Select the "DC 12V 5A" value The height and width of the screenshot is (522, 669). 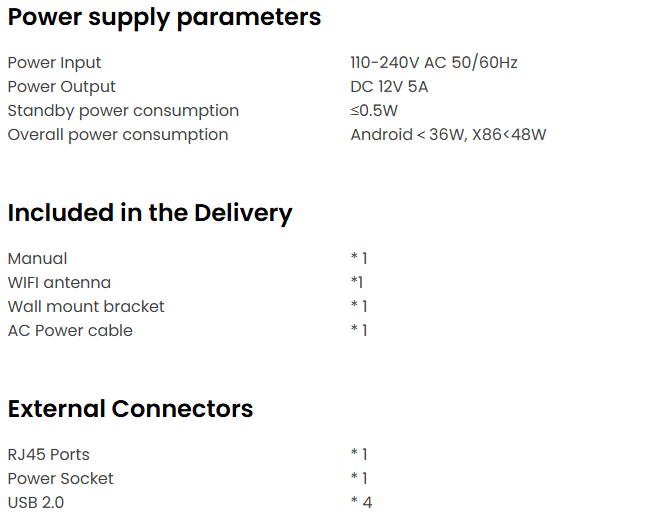pos(389,87)
